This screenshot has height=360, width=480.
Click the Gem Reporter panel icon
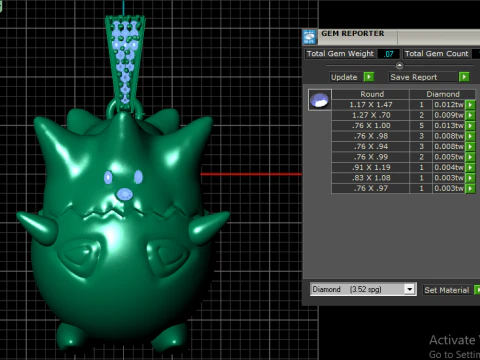tap(309, 37)
